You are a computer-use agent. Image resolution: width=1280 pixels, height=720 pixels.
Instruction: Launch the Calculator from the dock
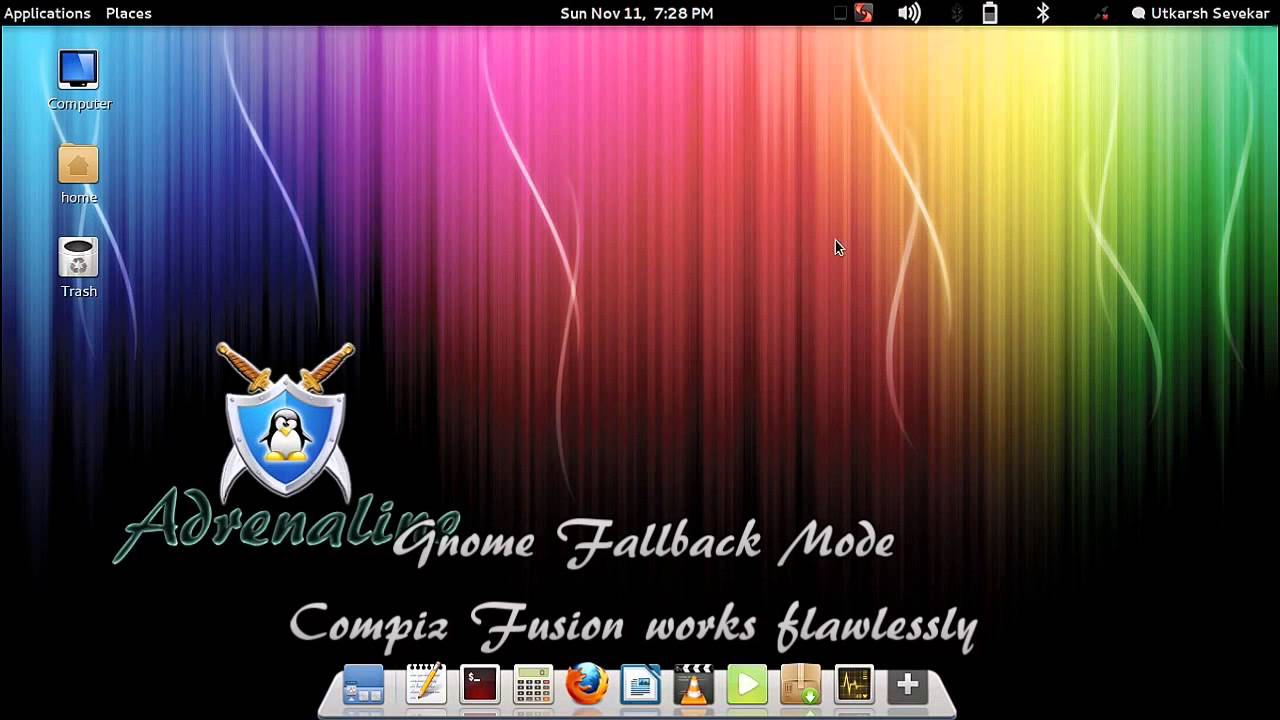533,686
